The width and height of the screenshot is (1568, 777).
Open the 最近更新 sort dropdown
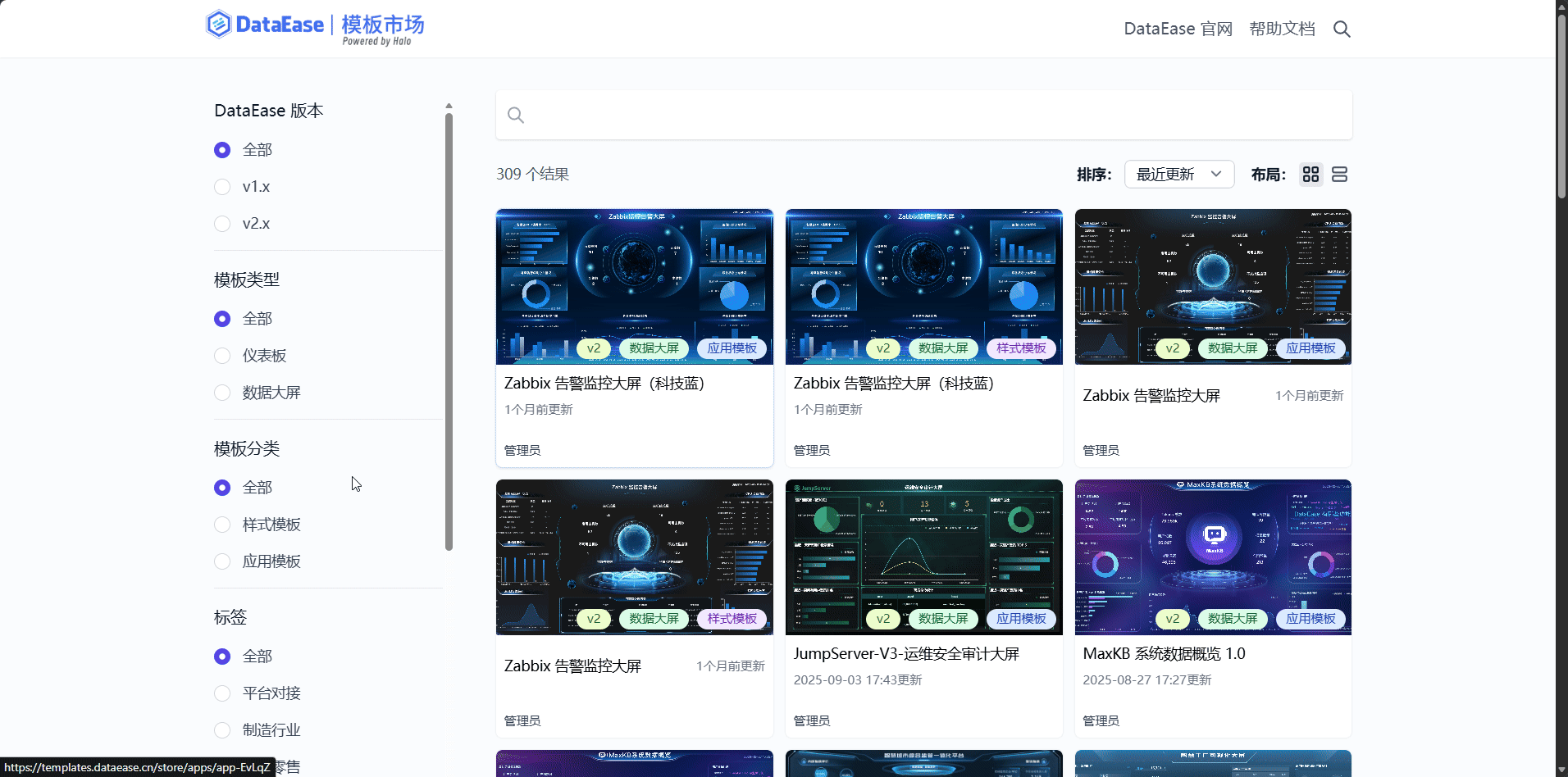[x=1179, y=175]
